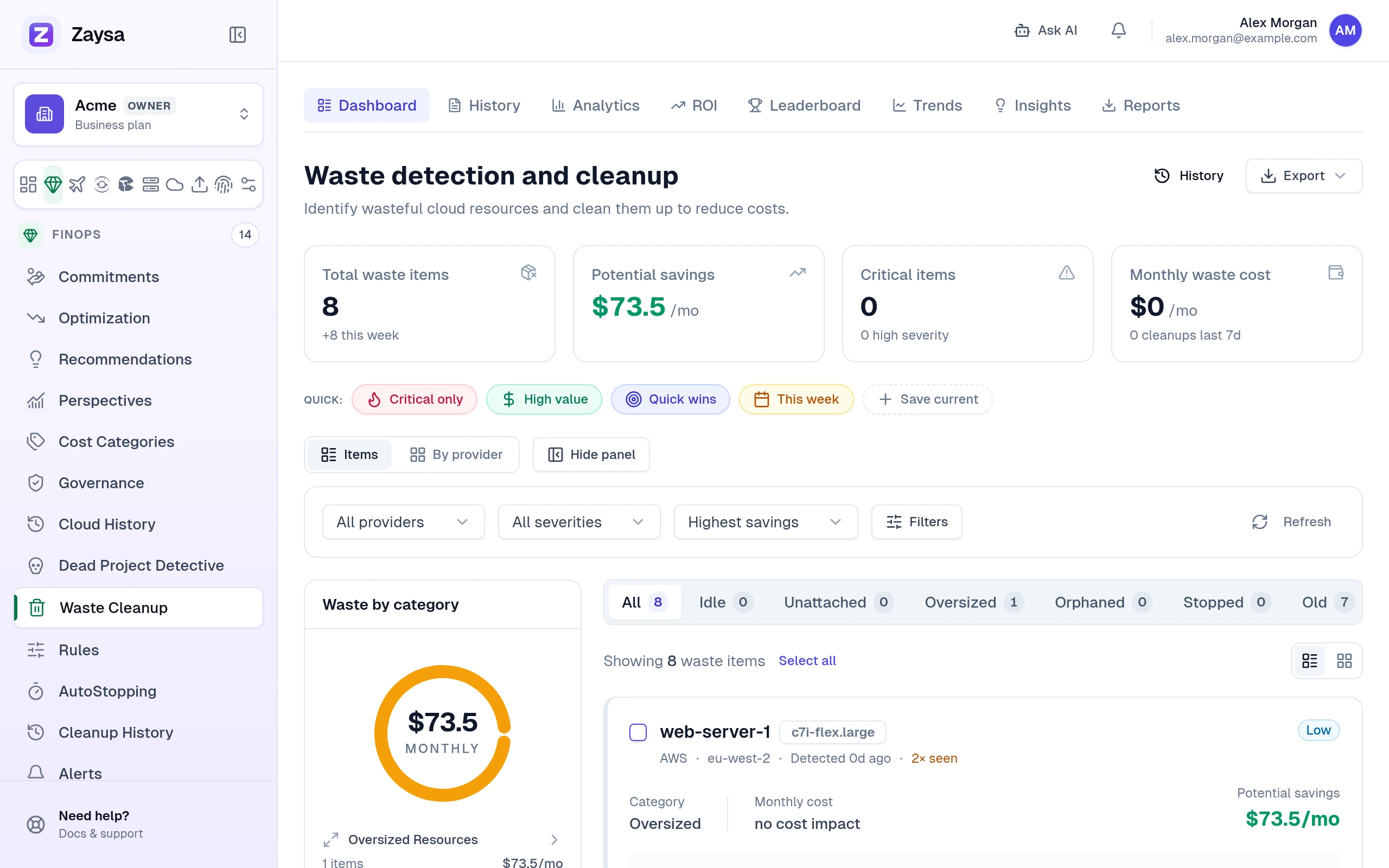Toggle the High value quick filter
This screenshot has width=1389, height=868.
pyautogui.click(x=544, y=399)
